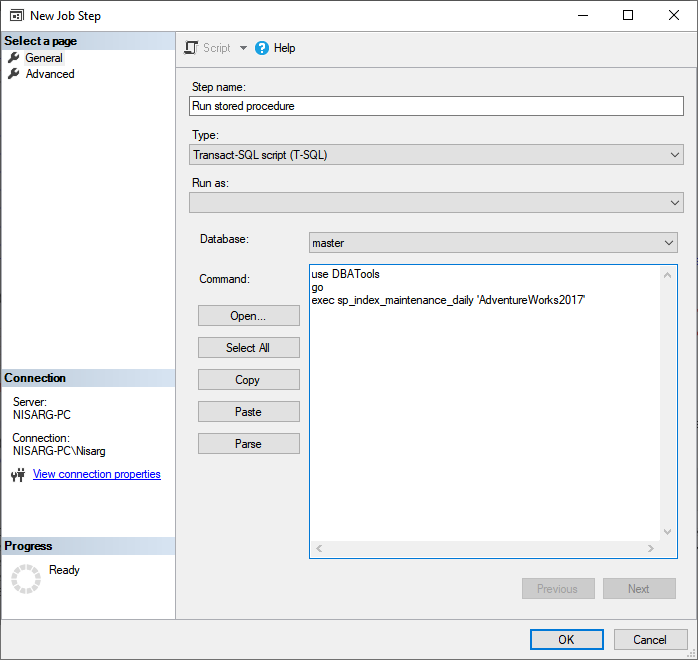The height and width of the screenshot is (660, 698).
Task: Click into the Step name field
Action: click(x=436, y=106)
